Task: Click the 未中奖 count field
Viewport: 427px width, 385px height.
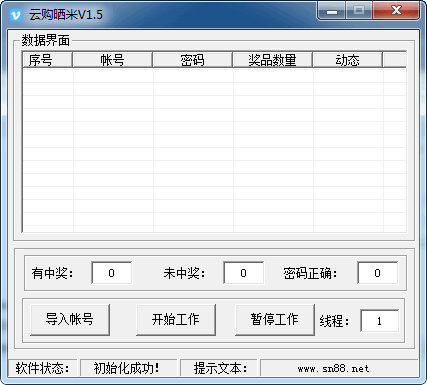Action: (244, 273)
